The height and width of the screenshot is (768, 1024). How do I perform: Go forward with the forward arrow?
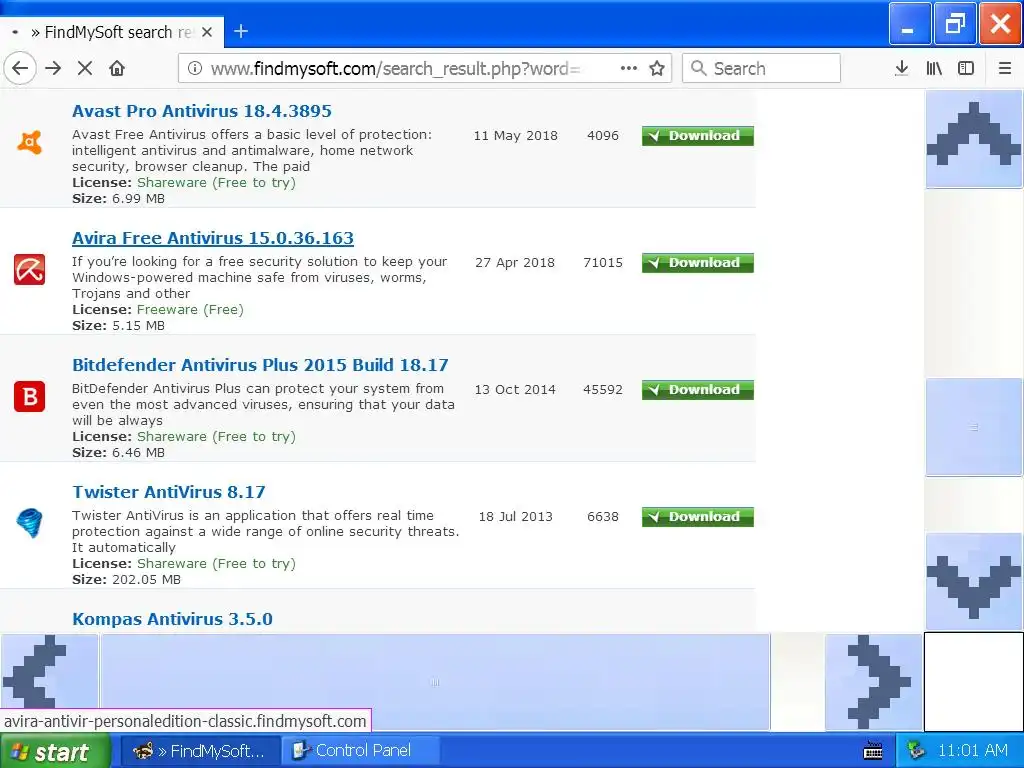coord(53,68)
